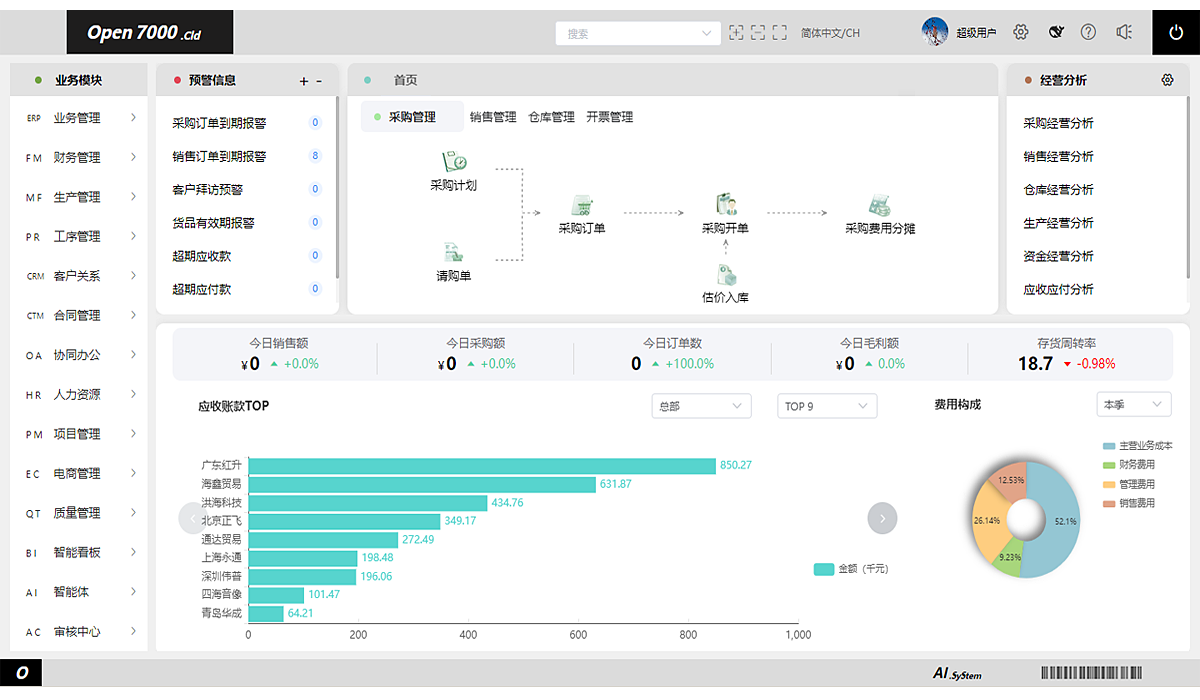
Task: Click the 采购开单 workflow icon
Action: click(x=725, y=206)
